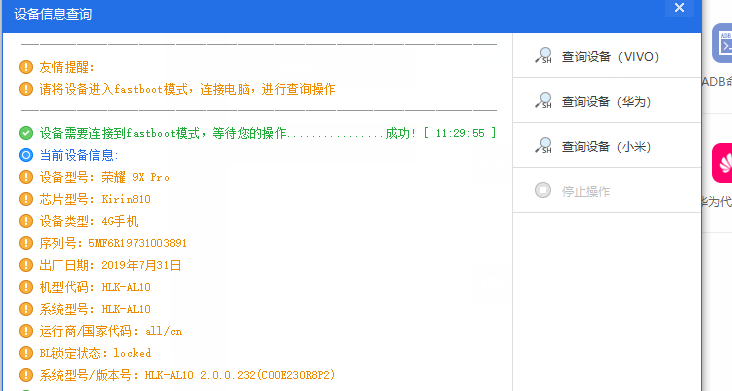Click the blue 当前设备信息 circle icon
Image resolution: width=732 pixels, height=391 pixels.
coord(26,155)
